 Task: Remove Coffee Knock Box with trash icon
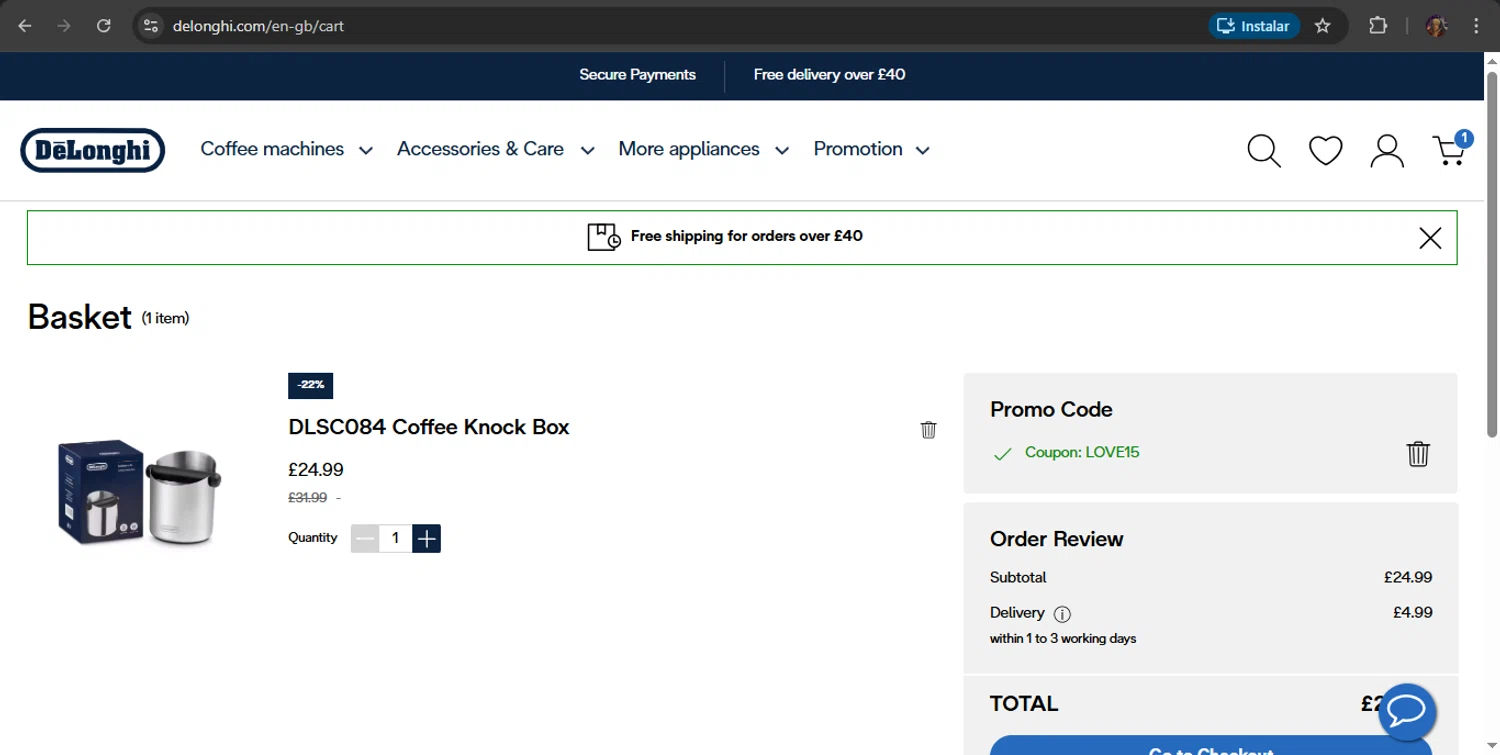tap(928, 429)
